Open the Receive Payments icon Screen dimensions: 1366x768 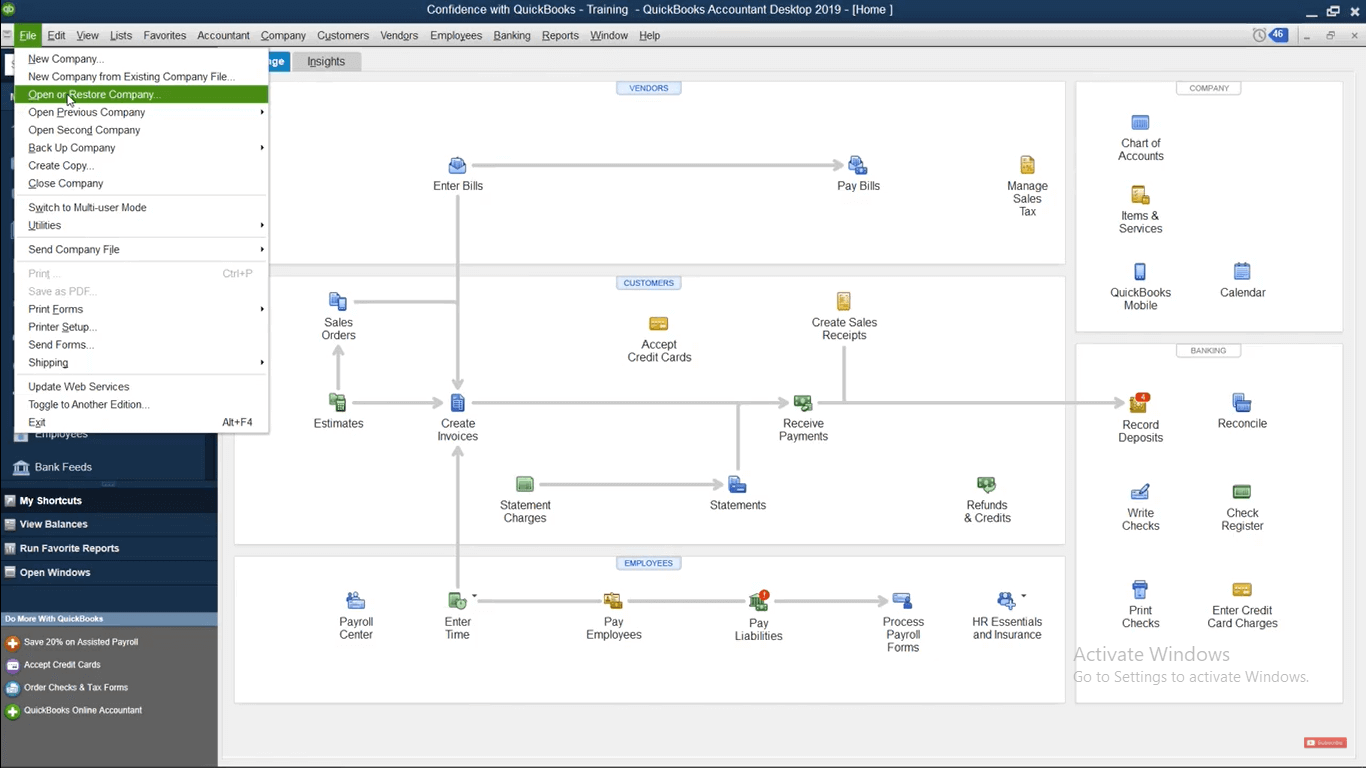point(803,402)
